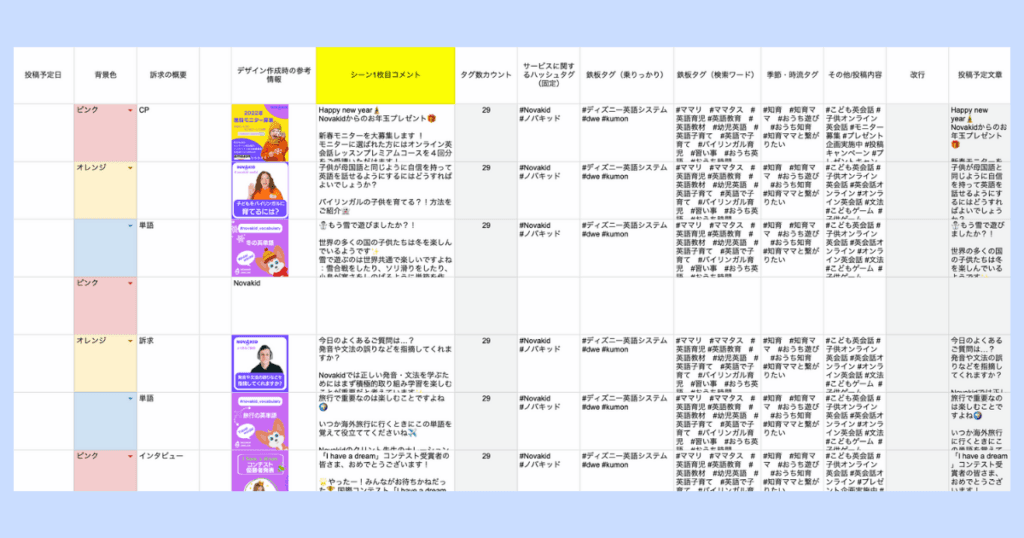1024x538 pixels.
Task: Select the I have a dream contest thumbnail
Action: tap(260, 471)
